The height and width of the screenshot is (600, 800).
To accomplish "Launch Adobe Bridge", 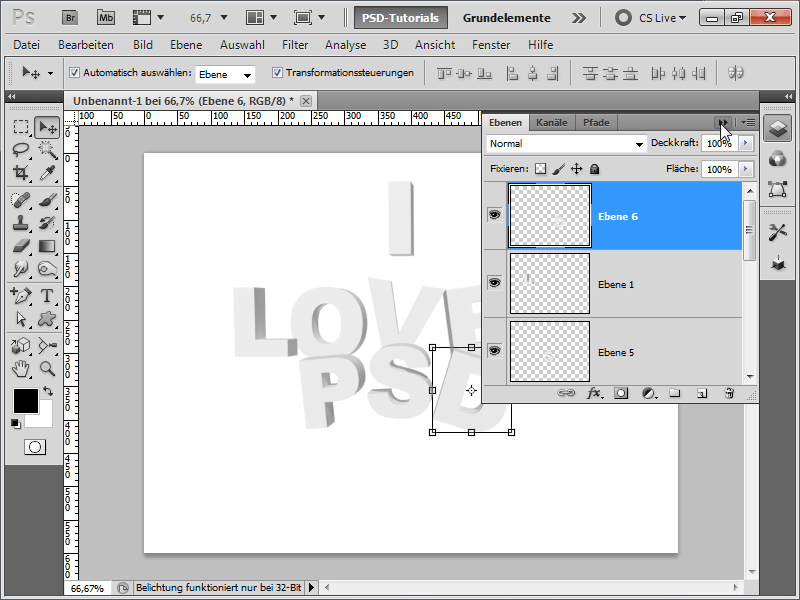I will point(70,18).
